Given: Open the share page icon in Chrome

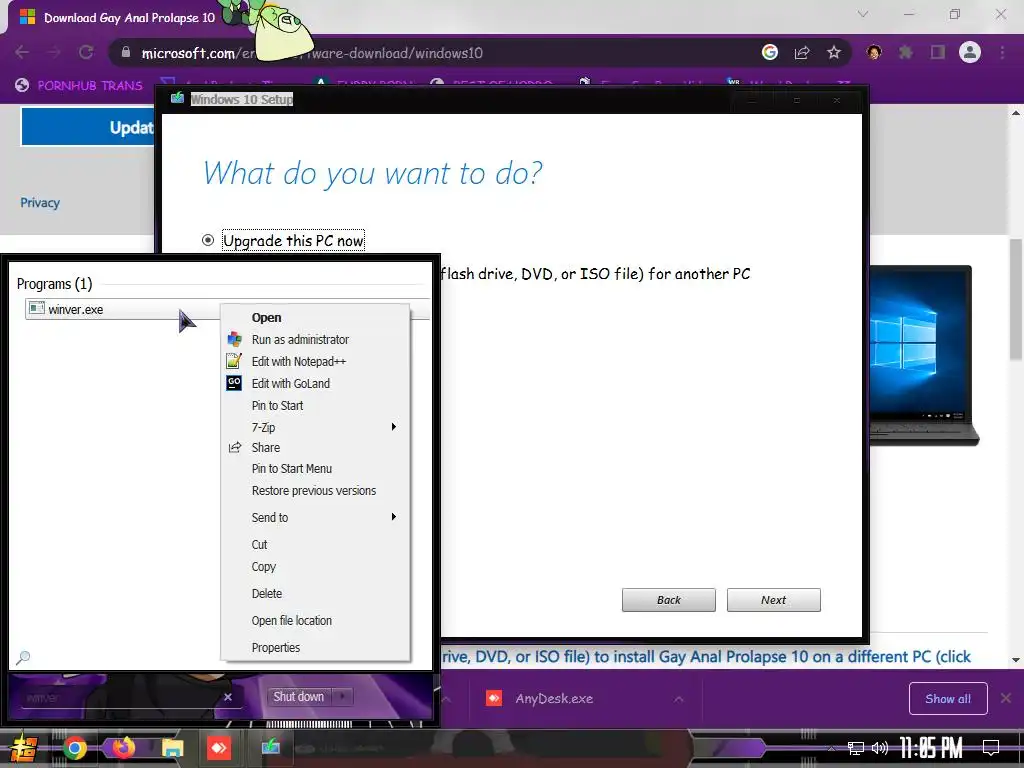Looking at the screenshot, I should click(802, 52).
